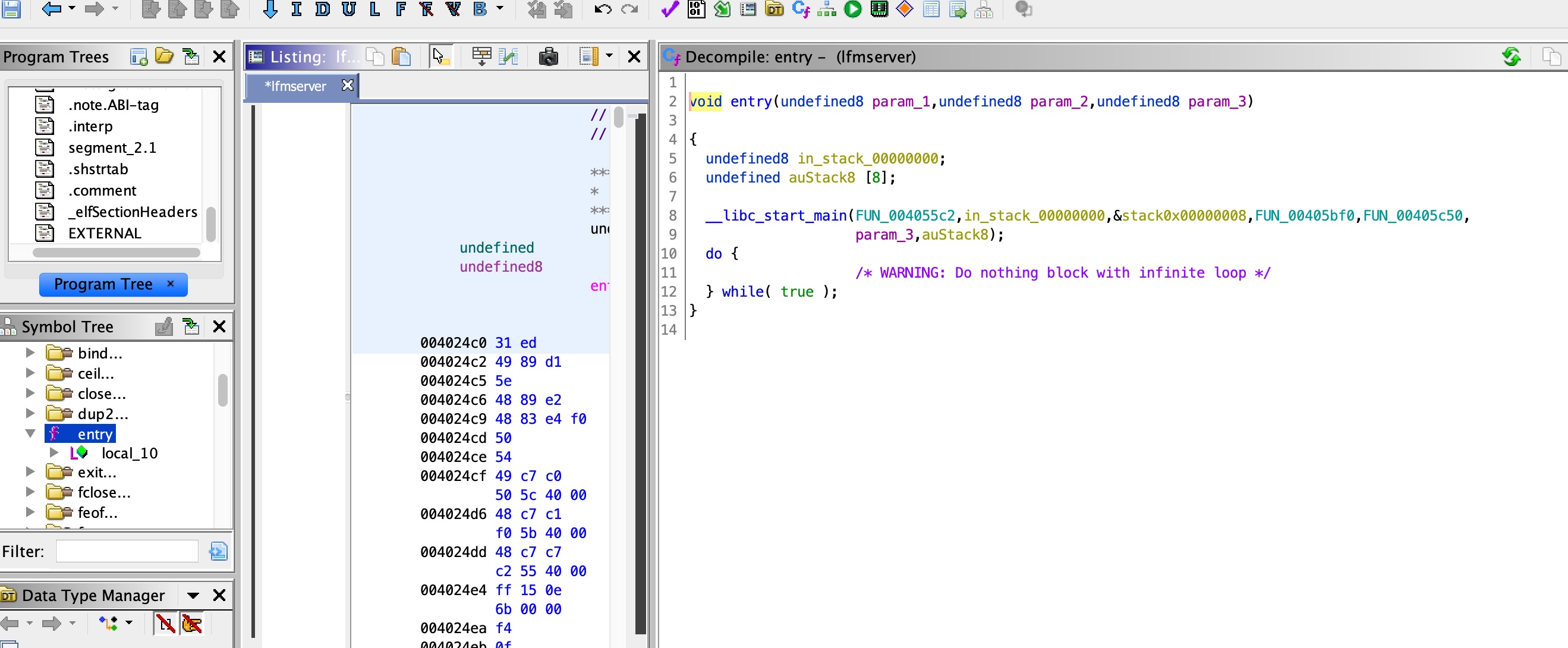Click local_10 under entry function
The width and height of the screenshot is (1568, 648).
(x=129, y=453)
